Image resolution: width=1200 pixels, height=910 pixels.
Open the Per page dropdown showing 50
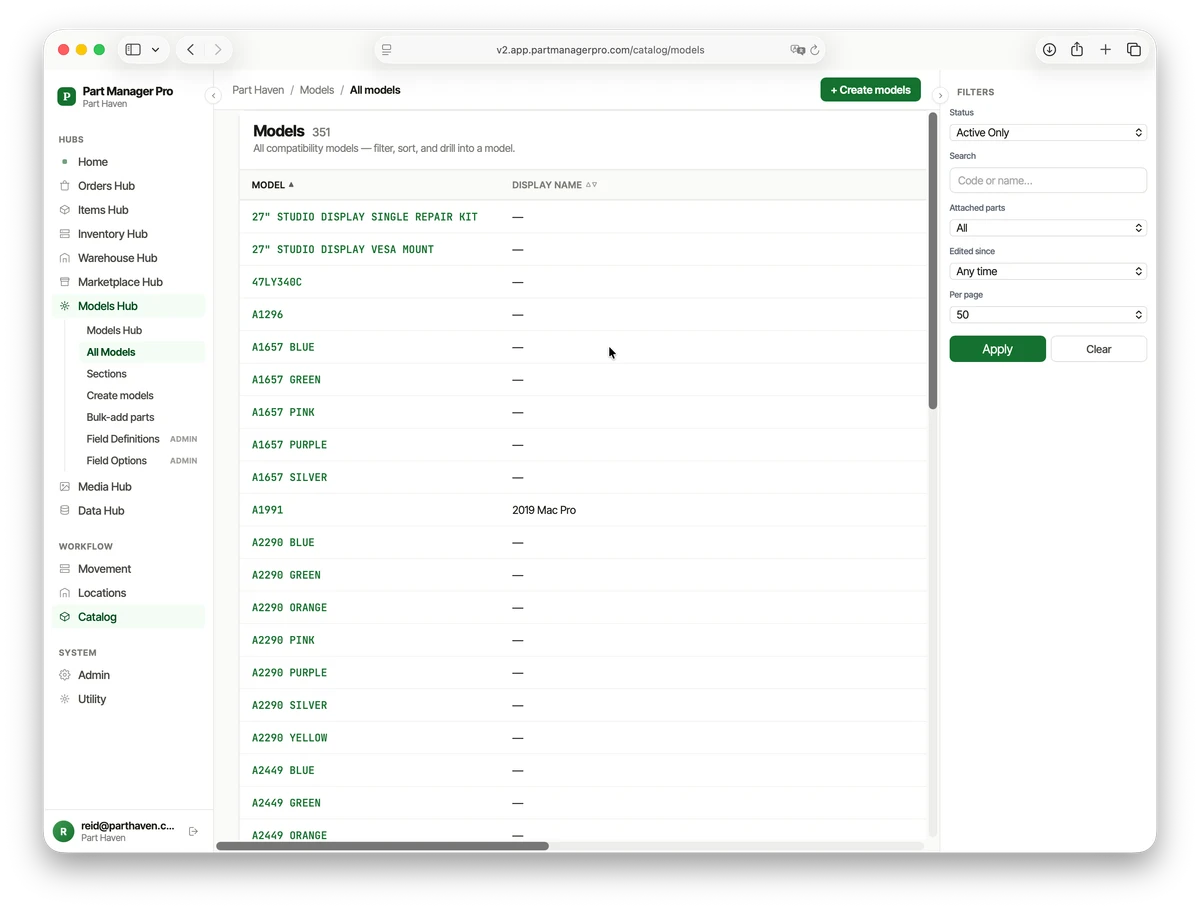[1048, 315]
